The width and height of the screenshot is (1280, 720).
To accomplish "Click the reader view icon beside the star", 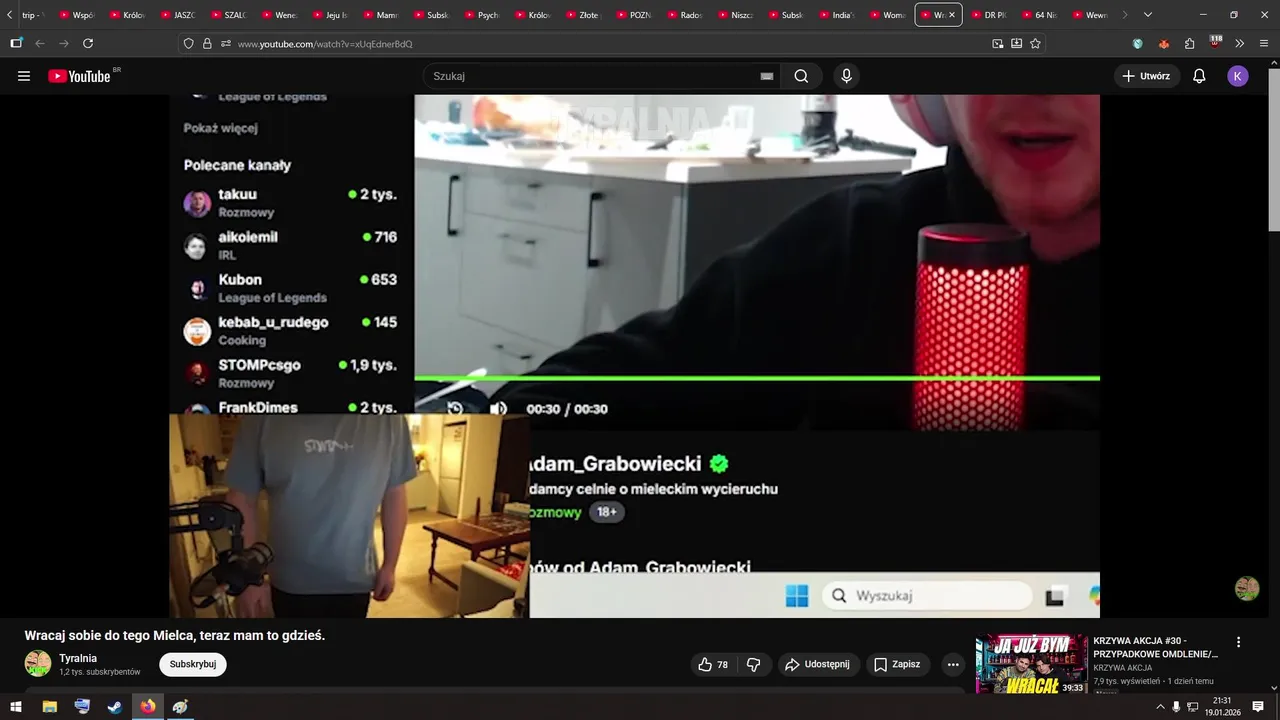I will point(1016,44).
